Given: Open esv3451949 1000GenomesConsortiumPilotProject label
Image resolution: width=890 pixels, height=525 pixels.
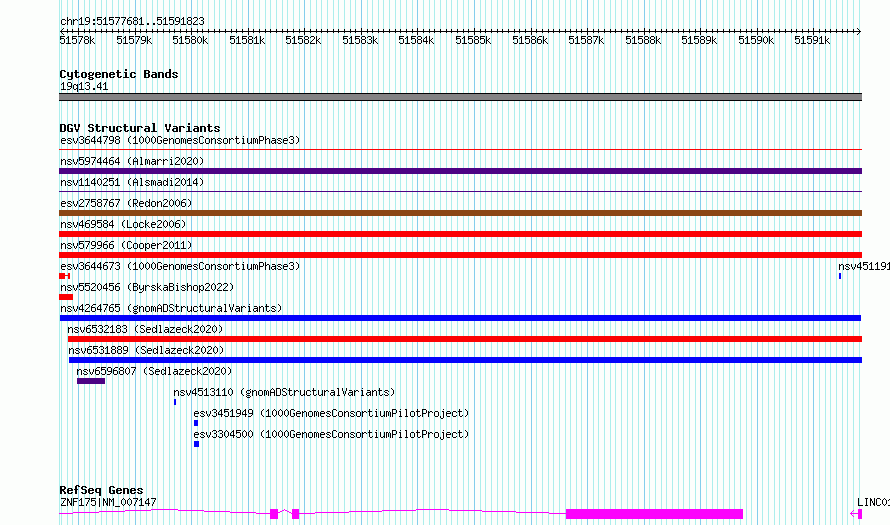Looking at the screenshot, I should click(x=331, y=413).
